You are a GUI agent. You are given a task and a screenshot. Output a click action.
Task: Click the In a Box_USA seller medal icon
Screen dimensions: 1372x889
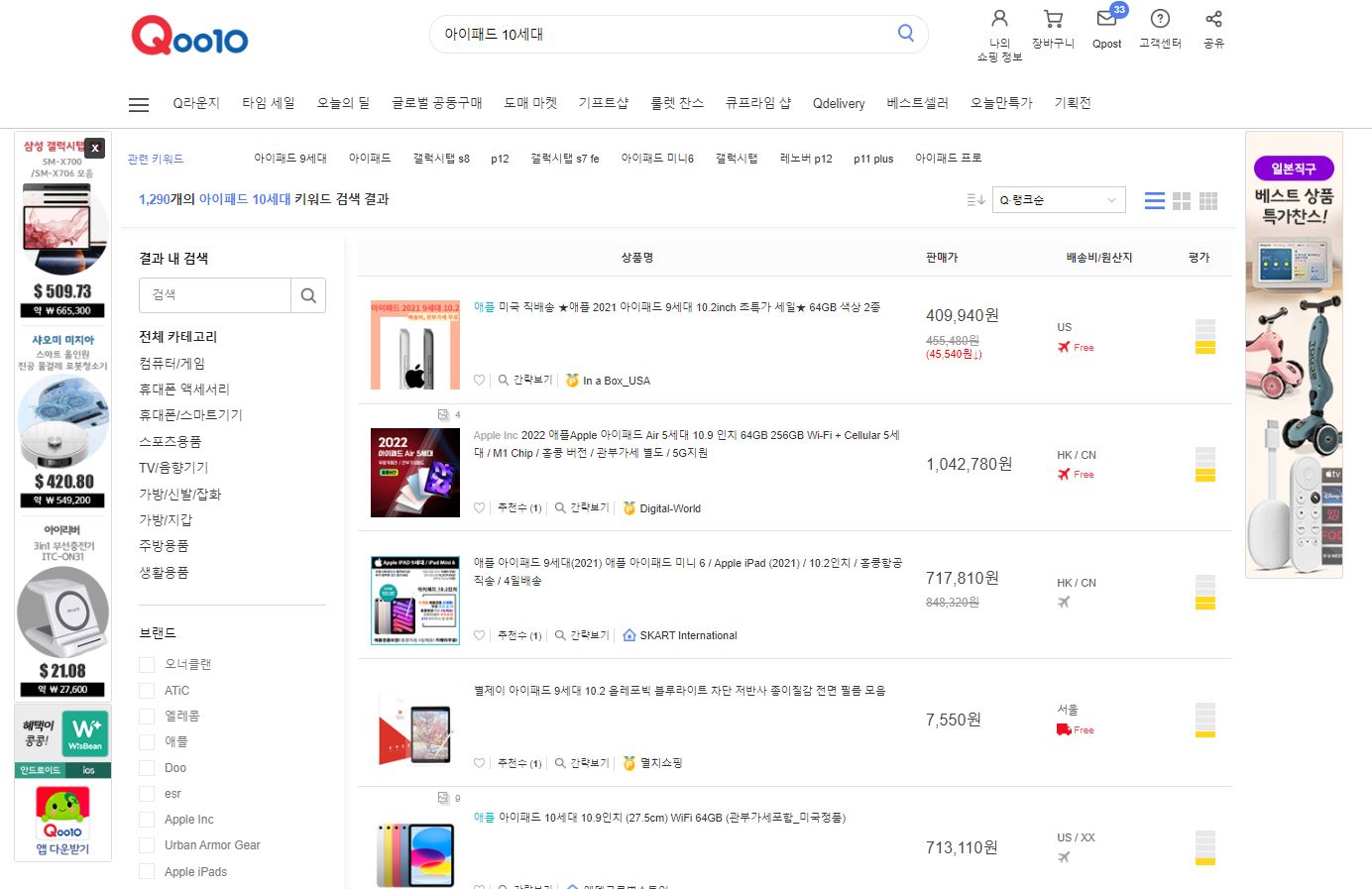click(572, 381)
